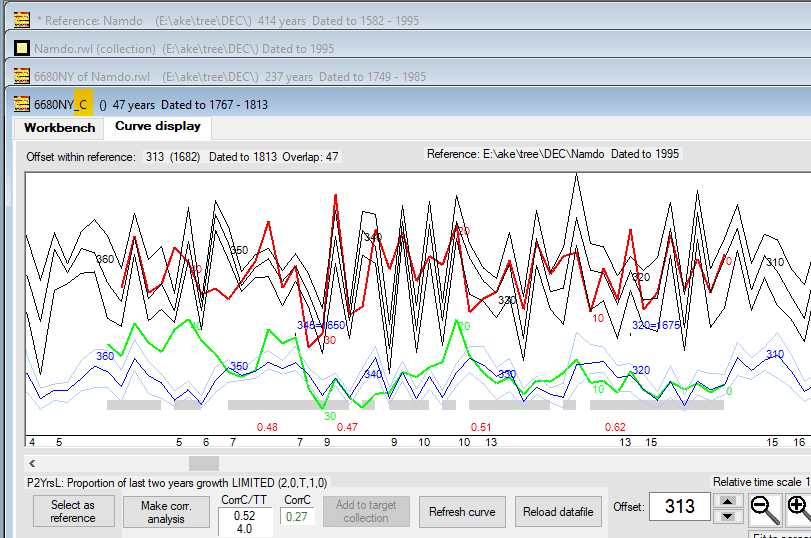Click the Reference path Namdo Dated text
This screenshot has width=811, height=538.
tap(553, 154)
